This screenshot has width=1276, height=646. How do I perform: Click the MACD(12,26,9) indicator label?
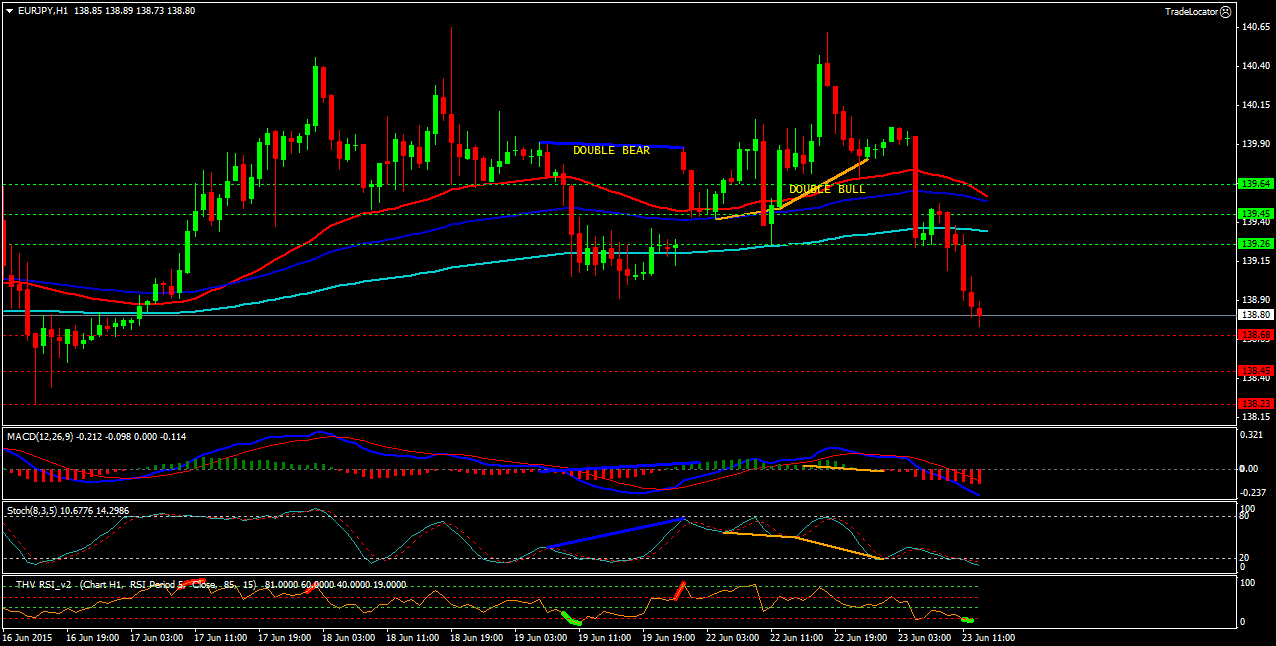[41, 437]
